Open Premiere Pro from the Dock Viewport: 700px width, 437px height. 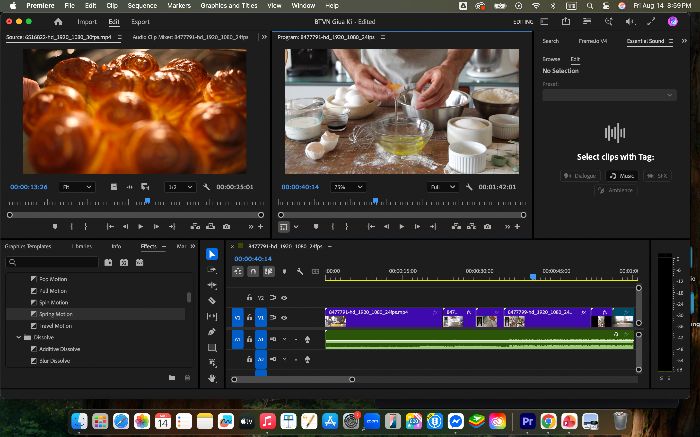click(527, 421)
